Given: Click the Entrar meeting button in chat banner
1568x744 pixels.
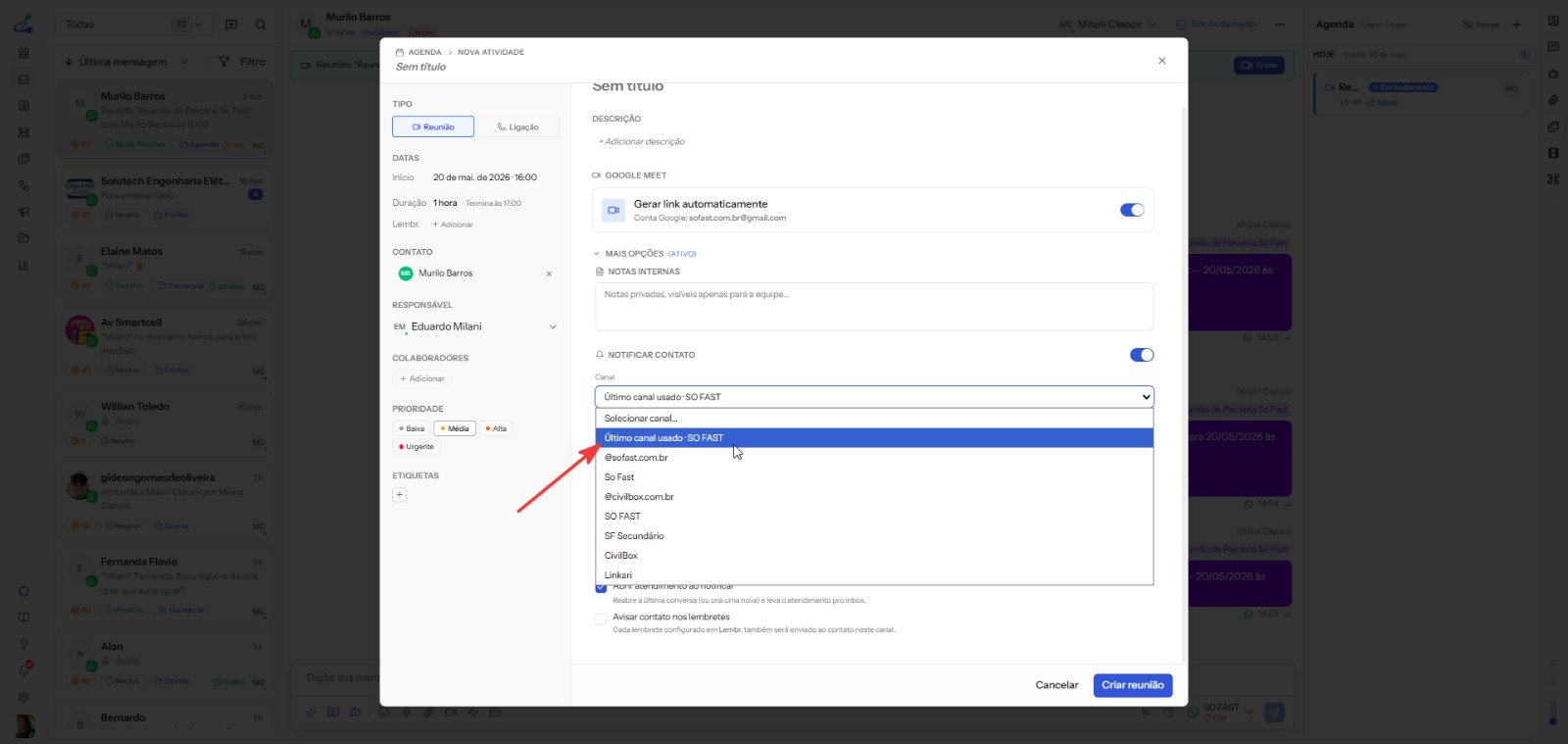Looking at the screenshot, I should pyautogui.click(x=1259, y=66).
